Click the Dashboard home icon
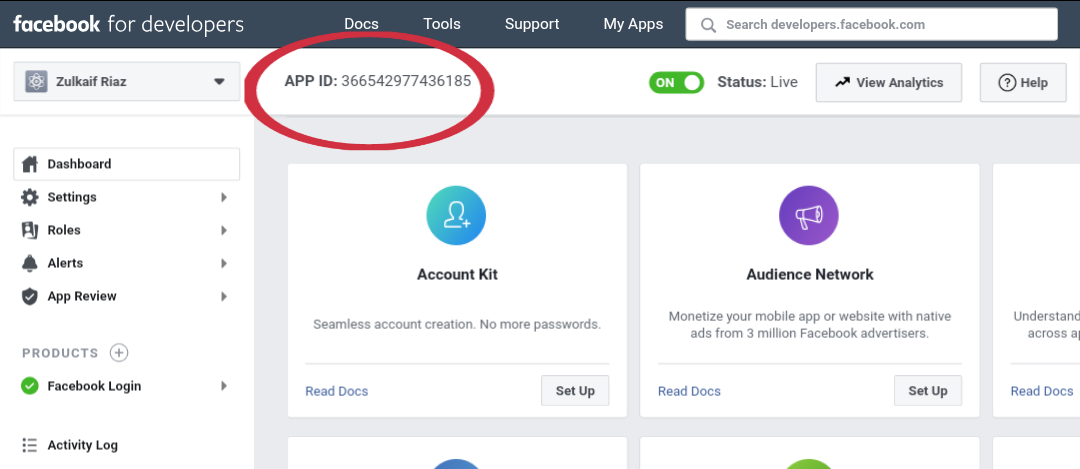 point(29,164)
